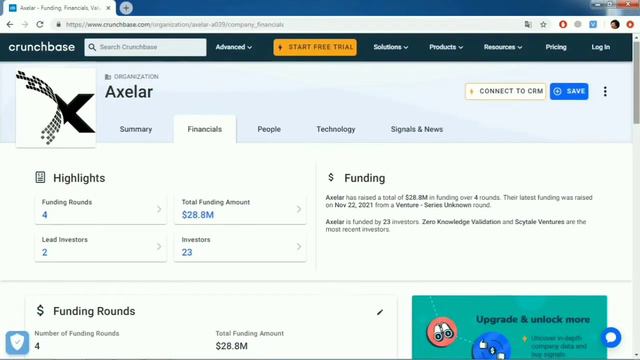Click Zero Knowledge Validation investor link
Screen dimensions: 640x360
pyautogui.click(x=461, y=222)
